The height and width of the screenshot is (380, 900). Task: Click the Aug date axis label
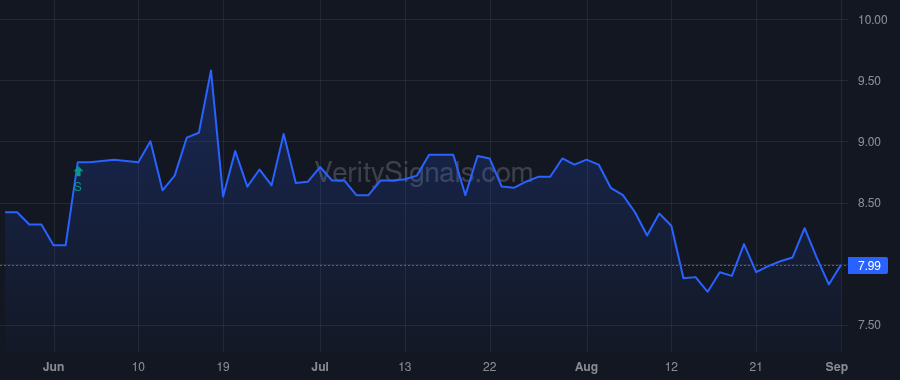pos(587,367)
